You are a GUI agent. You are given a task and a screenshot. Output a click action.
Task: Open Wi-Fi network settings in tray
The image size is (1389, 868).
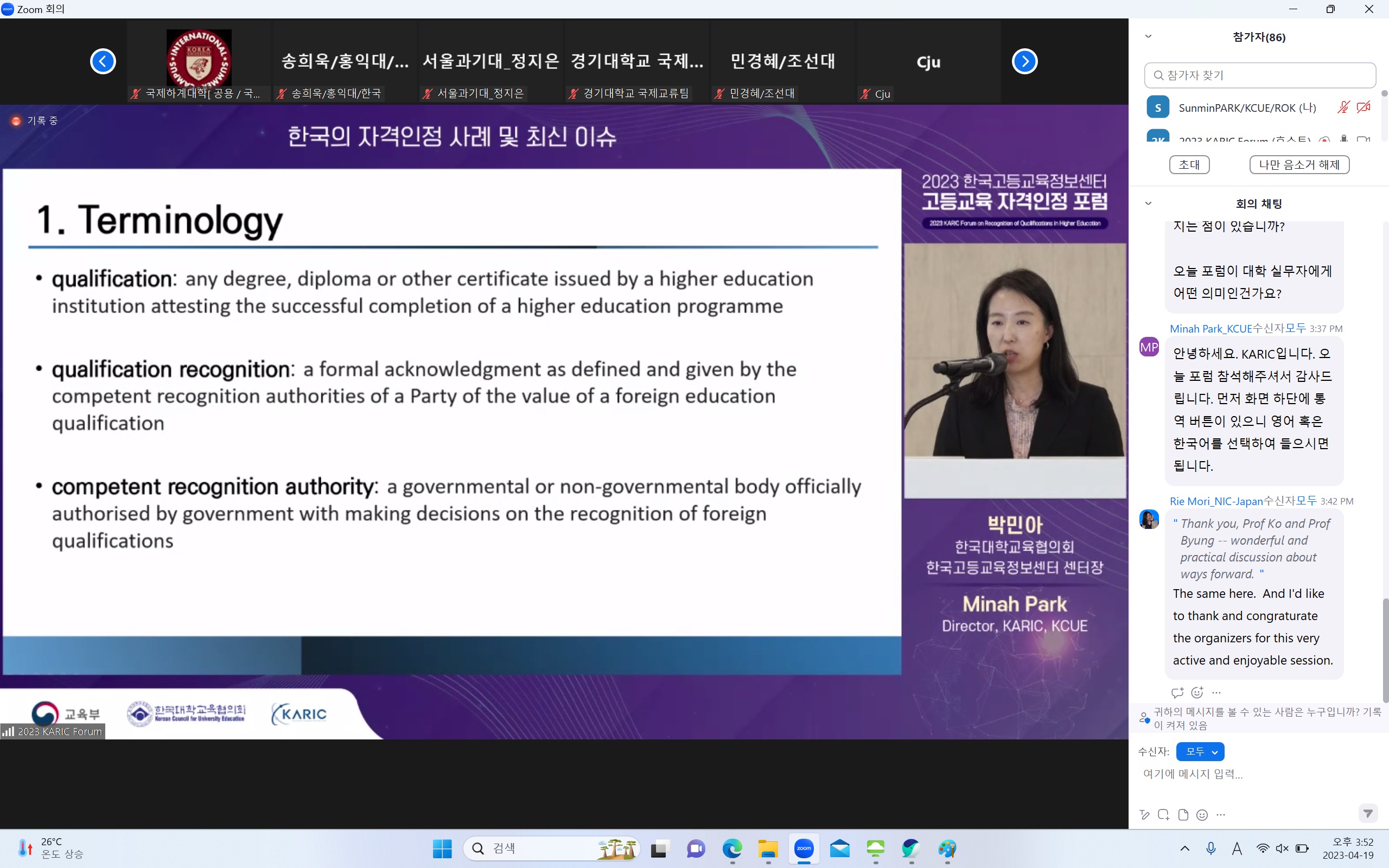click(1263, 848)
